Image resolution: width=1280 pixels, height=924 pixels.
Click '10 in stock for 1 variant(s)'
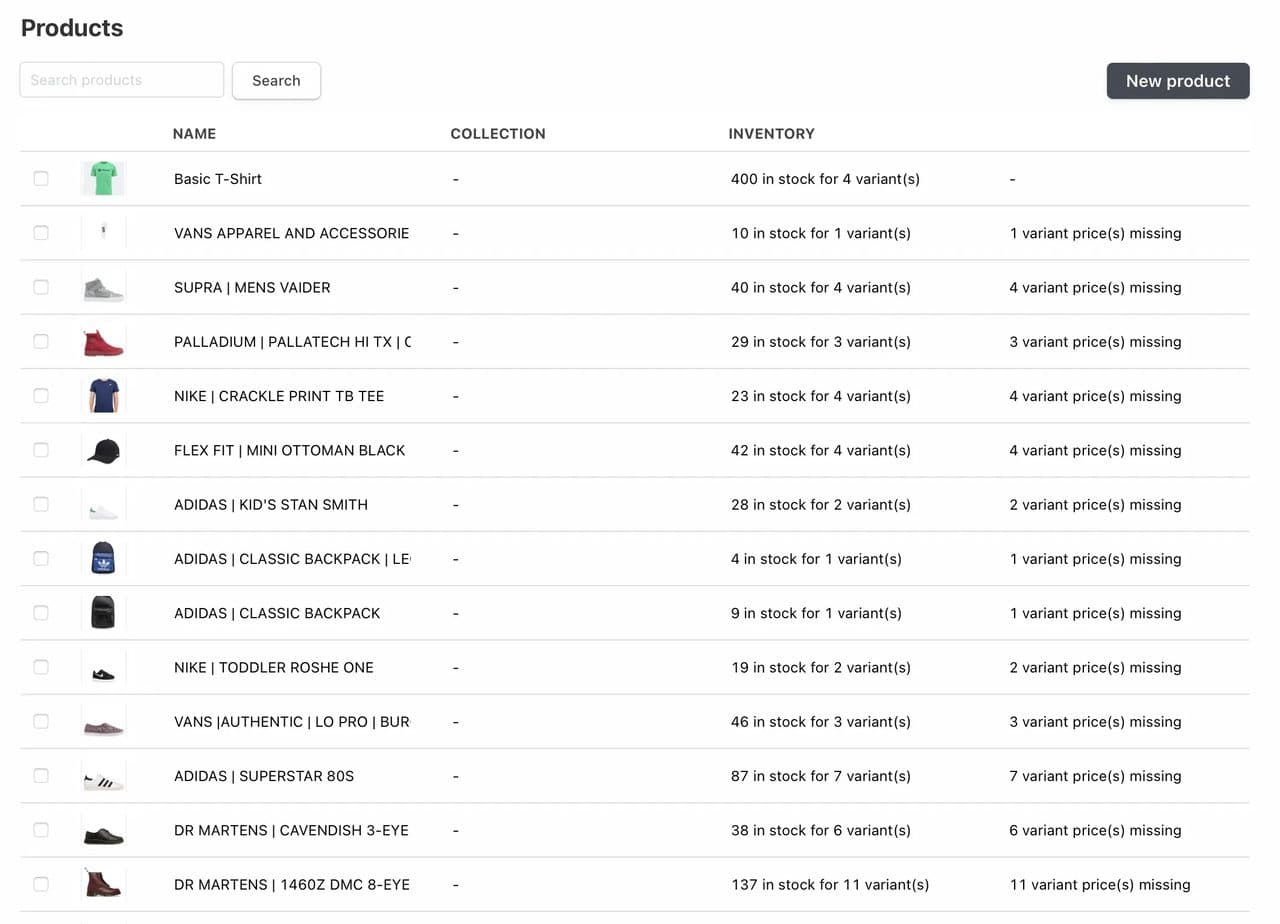(x=821, y=233)
